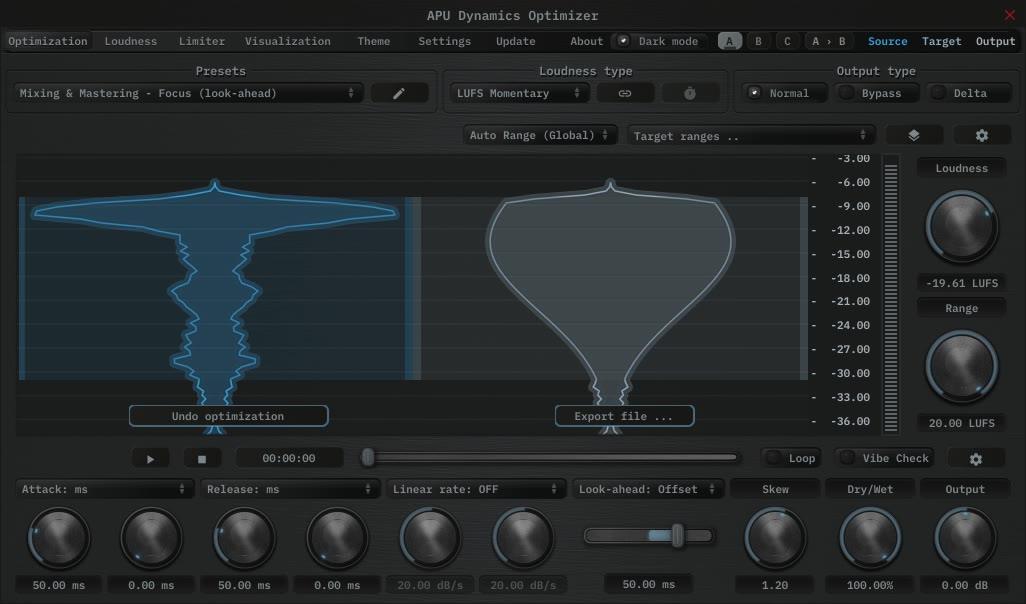Start playback with the play button
1026x604 pixels.
(x=150, y=459)
